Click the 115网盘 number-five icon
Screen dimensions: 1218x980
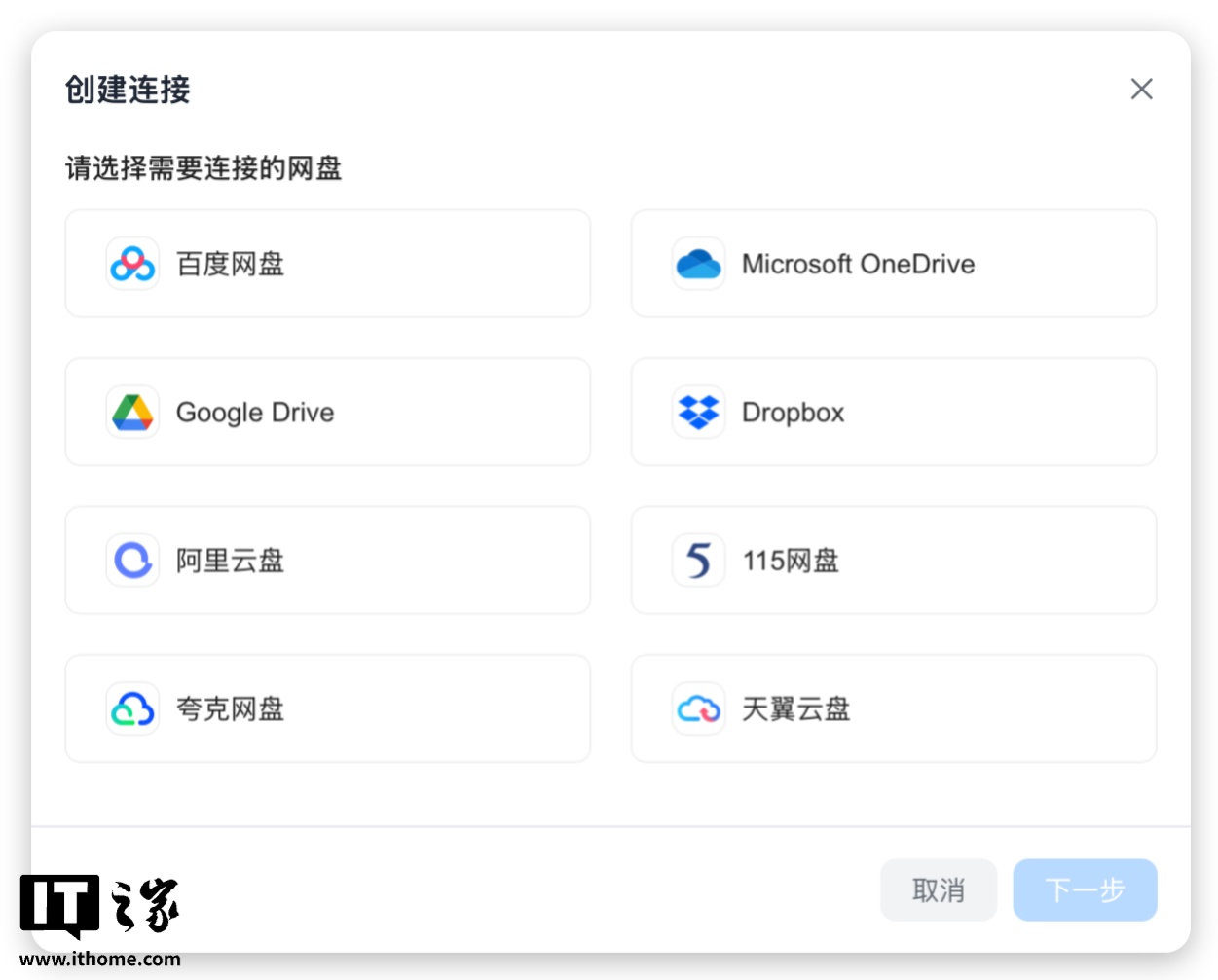(698, 560)
